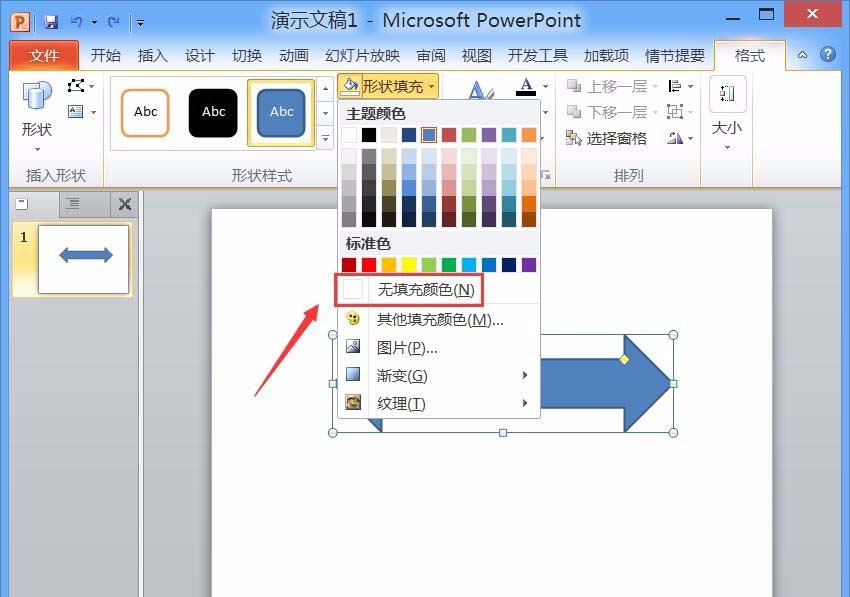This screenshot has height=597, width=850.
Task: Switch to the 插入 ribbon tab
Action: pyautogui.click(x=152, y=56)
